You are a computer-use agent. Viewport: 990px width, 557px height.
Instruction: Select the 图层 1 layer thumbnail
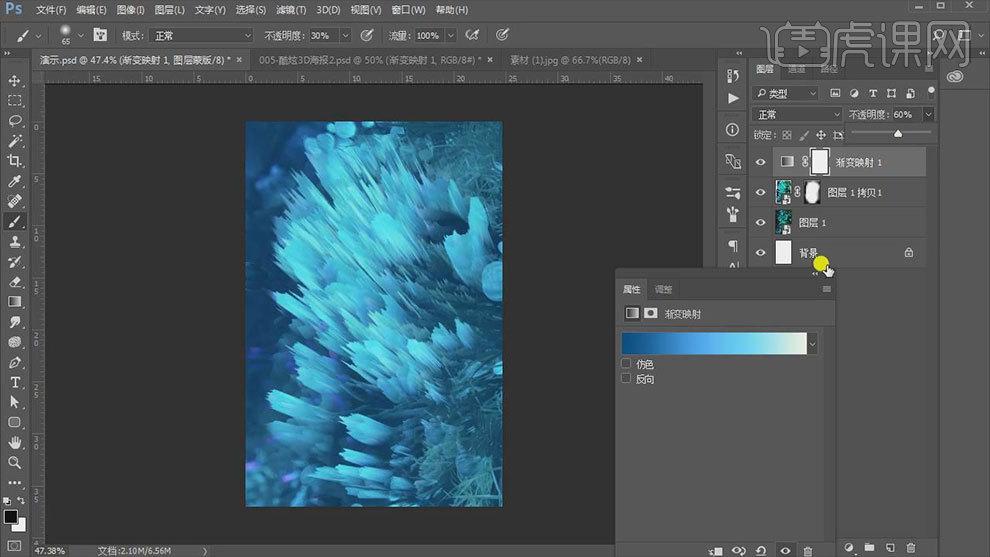[x=784, y=222]
